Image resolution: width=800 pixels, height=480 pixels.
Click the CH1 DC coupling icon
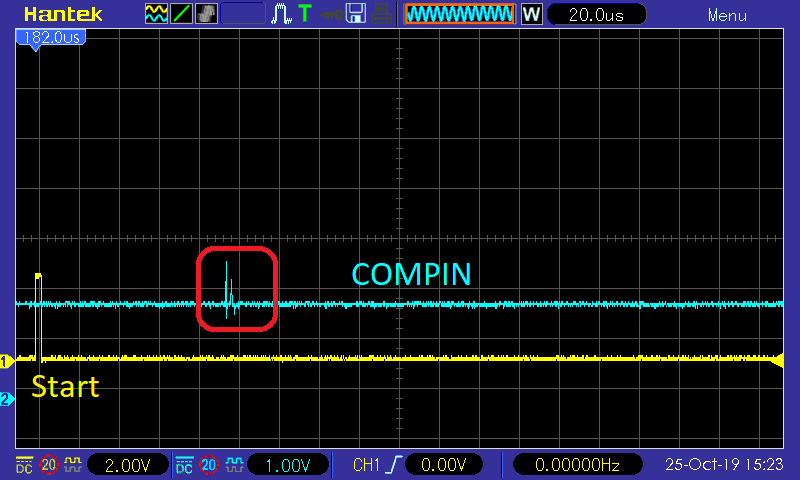coord(24,465)
